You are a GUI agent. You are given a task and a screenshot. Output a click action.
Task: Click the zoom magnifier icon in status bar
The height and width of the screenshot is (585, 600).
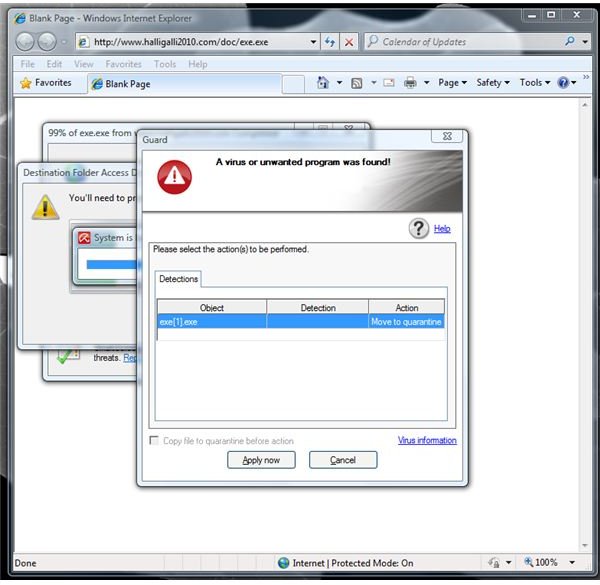529,562
